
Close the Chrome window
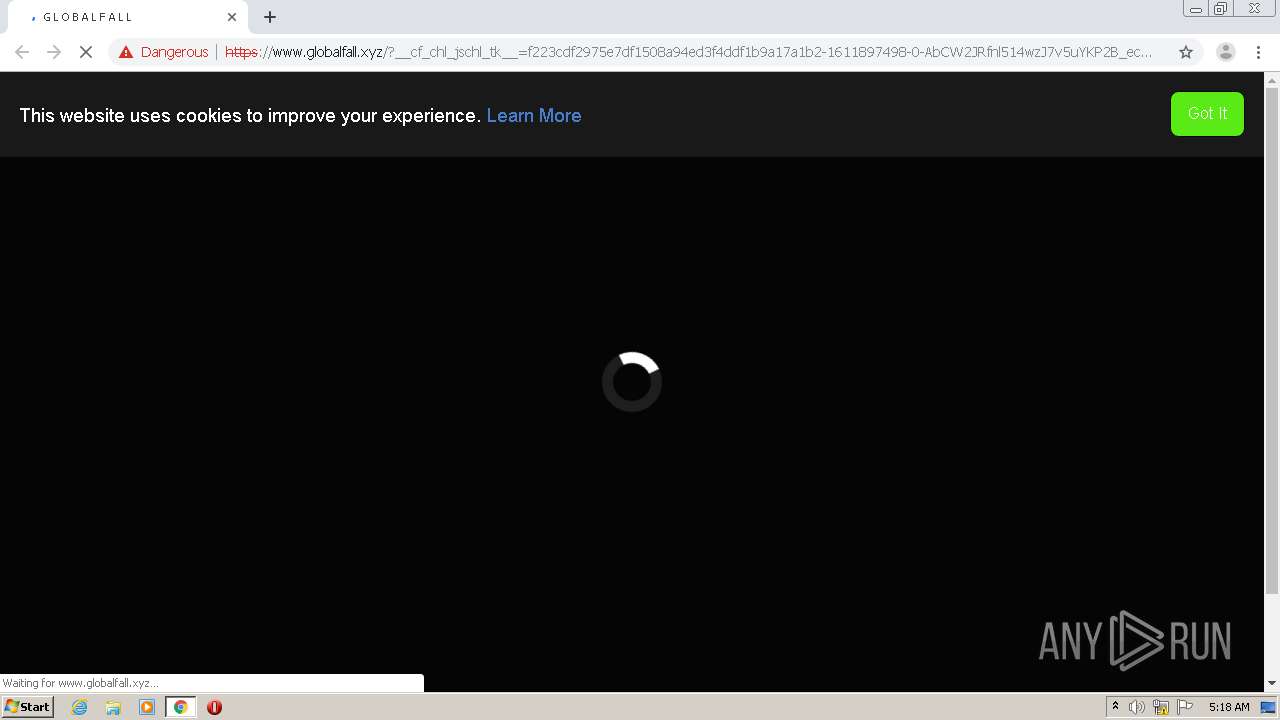coord(1254,9)
